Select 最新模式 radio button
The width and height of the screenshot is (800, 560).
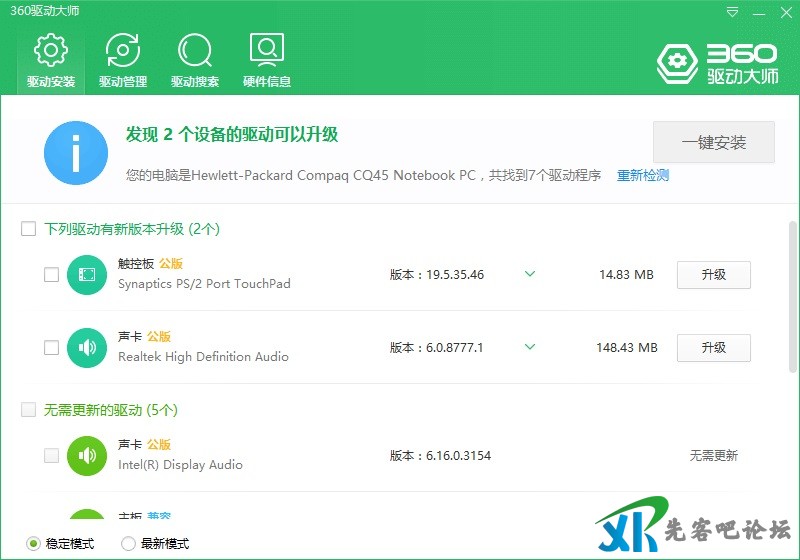tap(128, 544)
